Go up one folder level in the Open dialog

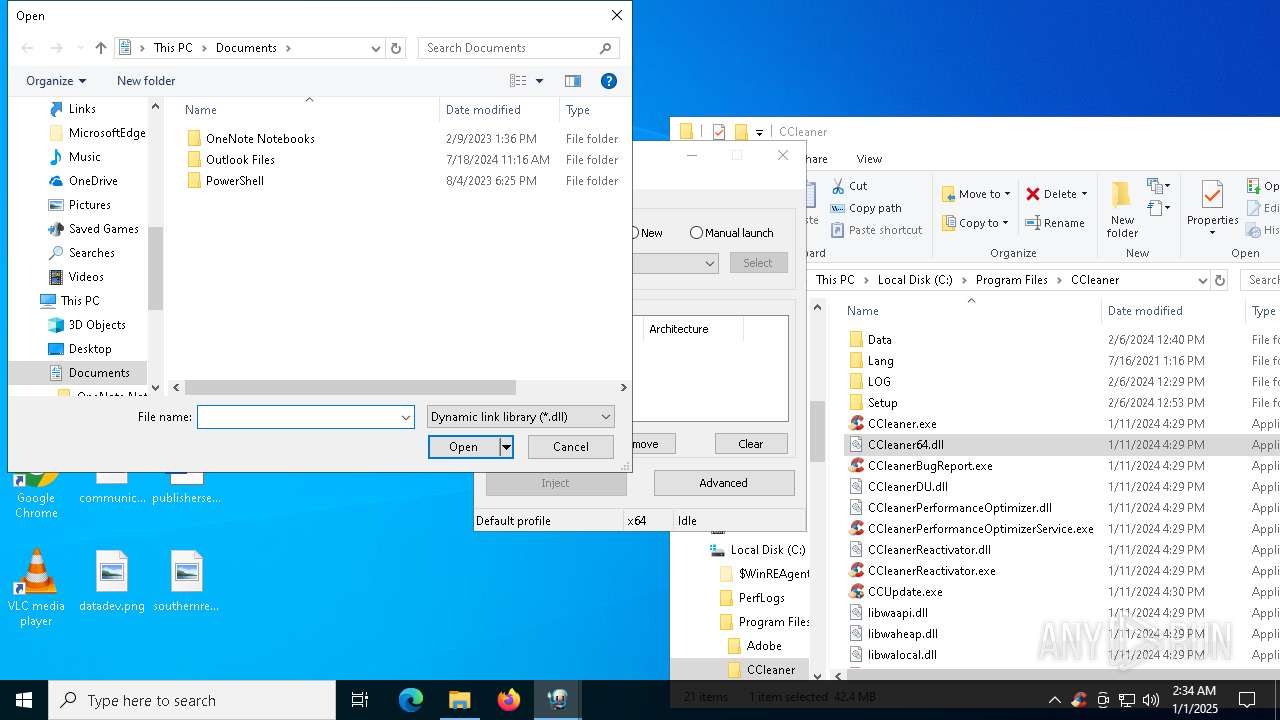(x=100, y=48)
